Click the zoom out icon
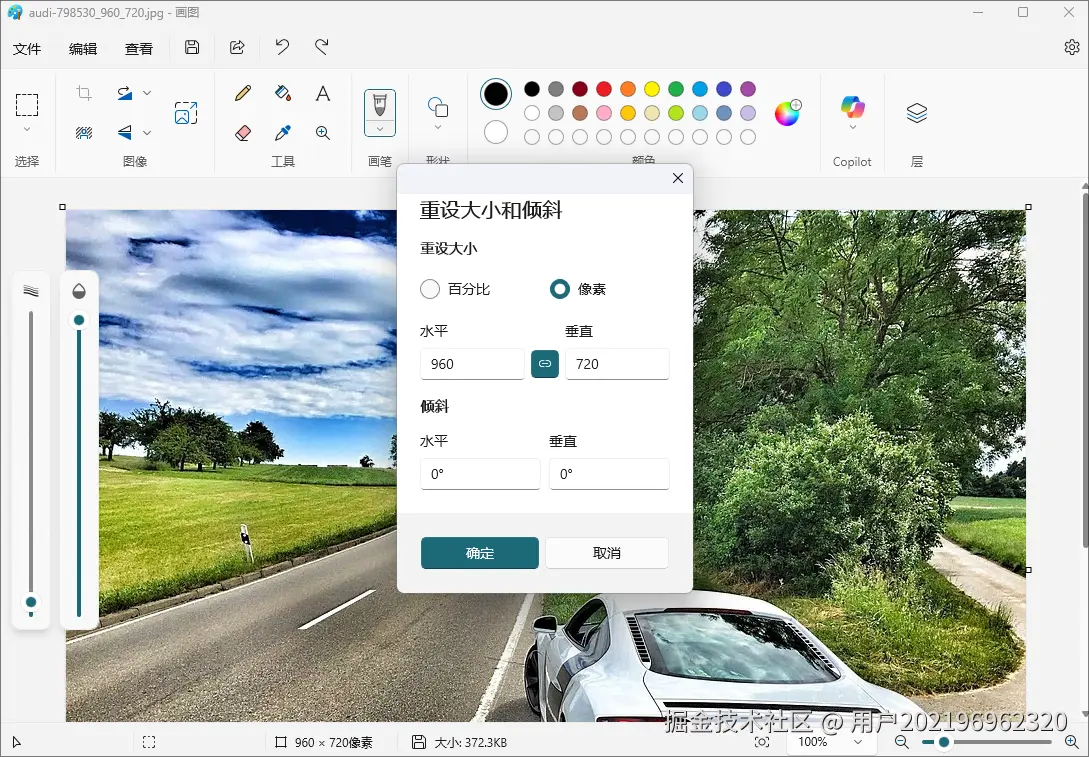The width and height of the screenshot is (1089, 757). tap(901, 742)
